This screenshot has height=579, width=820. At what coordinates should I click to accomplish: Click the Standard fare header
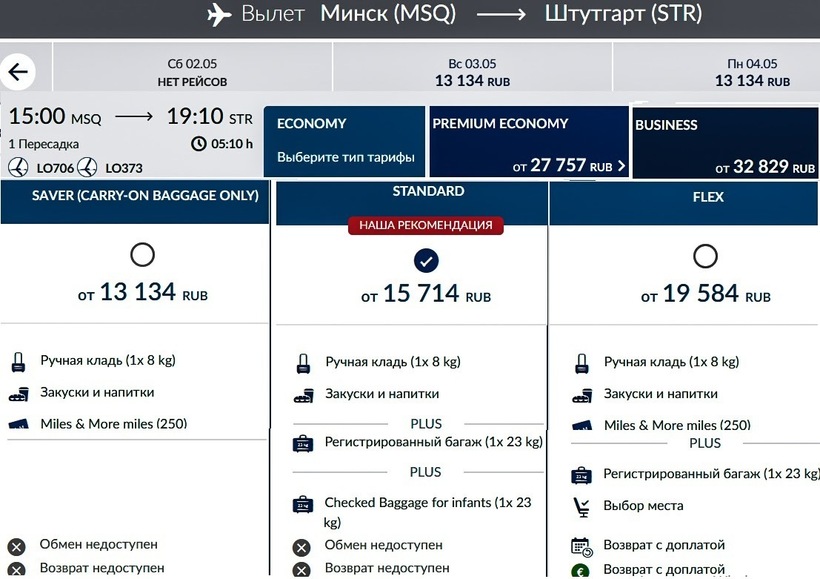click(412, 203)
